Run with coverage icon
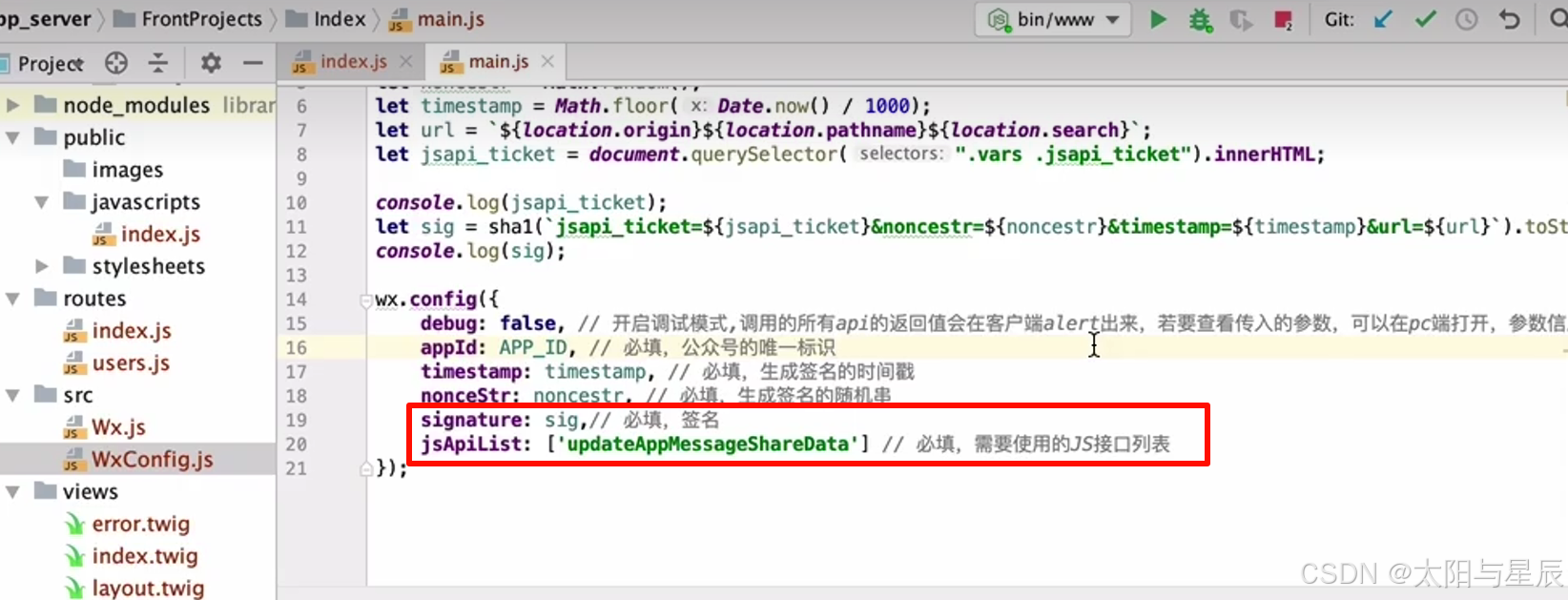Image resolution: width=1568 pixels, height=600 pixels. pos(1241,19)
